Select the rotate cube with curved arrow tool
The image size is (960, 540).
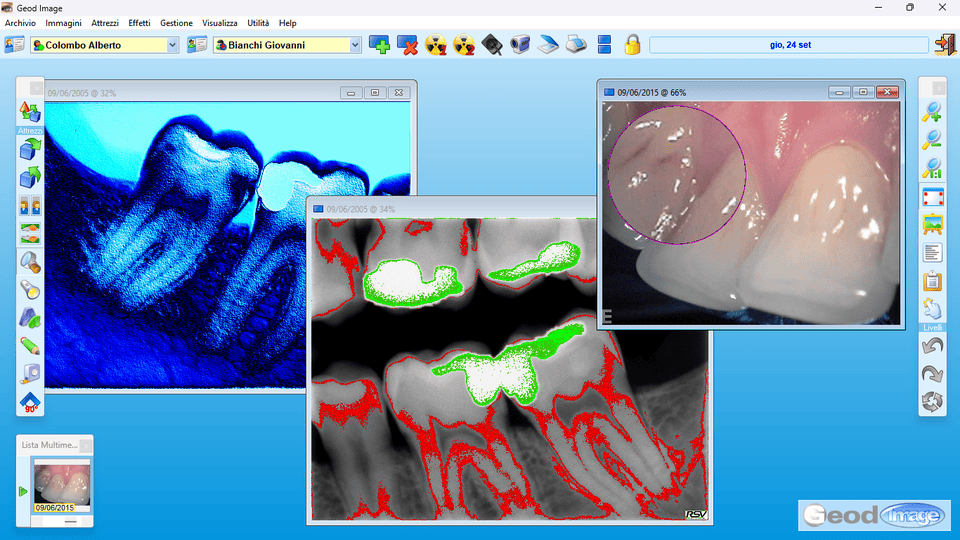pos(29,149)
